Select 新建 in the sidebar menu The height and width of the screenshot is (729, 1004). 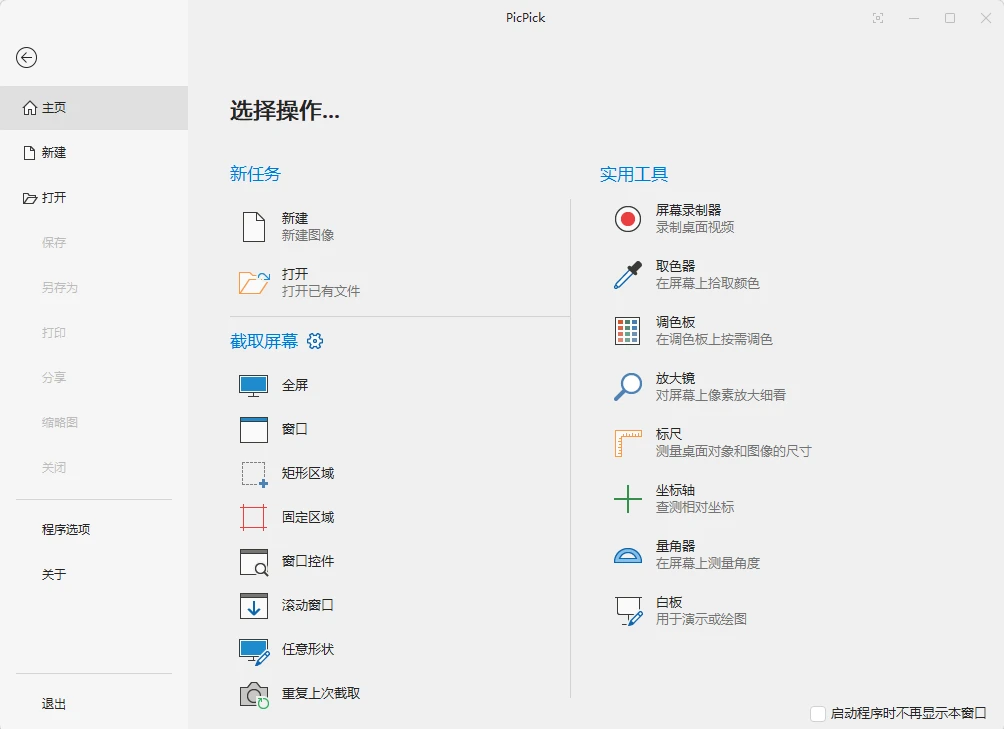point(94,153)
